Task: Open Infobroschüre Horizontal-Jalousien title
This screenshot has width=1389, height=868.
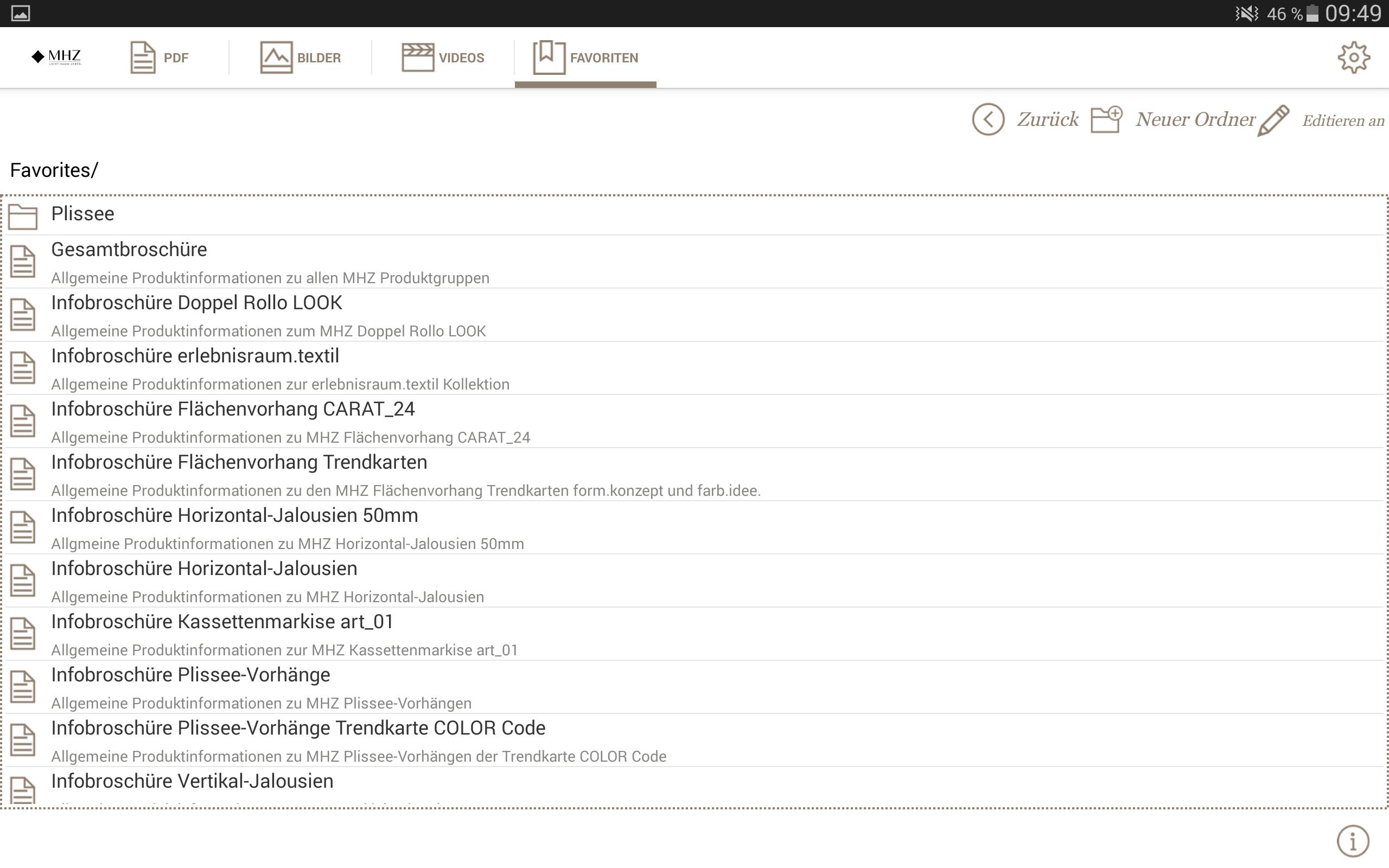Action: point(205,569)
